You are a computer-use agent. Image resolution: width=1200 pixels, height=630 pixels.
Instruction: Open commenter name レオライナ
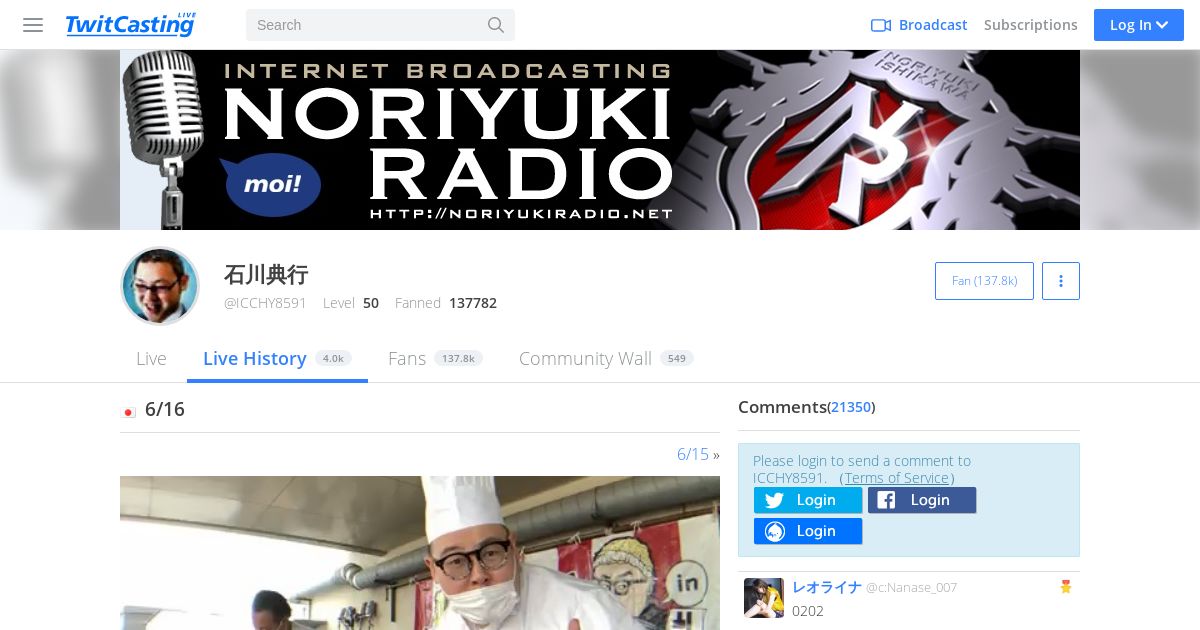click(x=827, y=587)
